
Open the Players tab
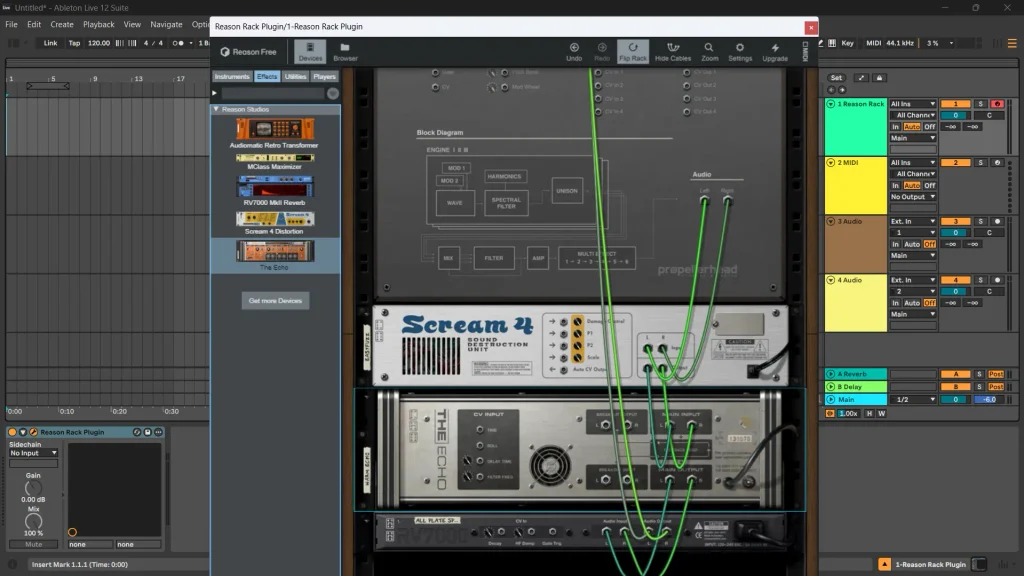324,76
